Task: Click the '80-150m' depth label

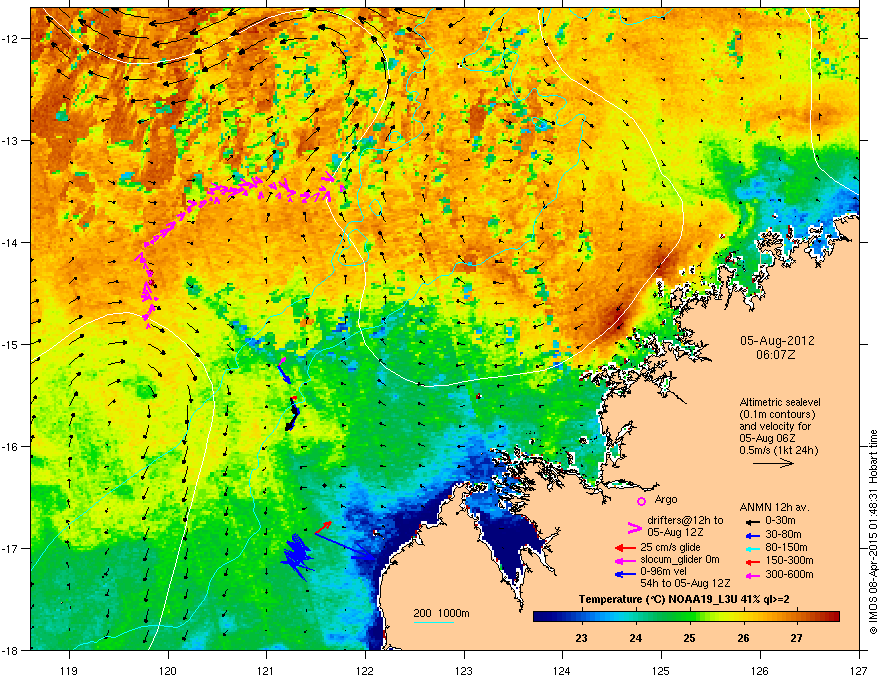Action: 786,548
